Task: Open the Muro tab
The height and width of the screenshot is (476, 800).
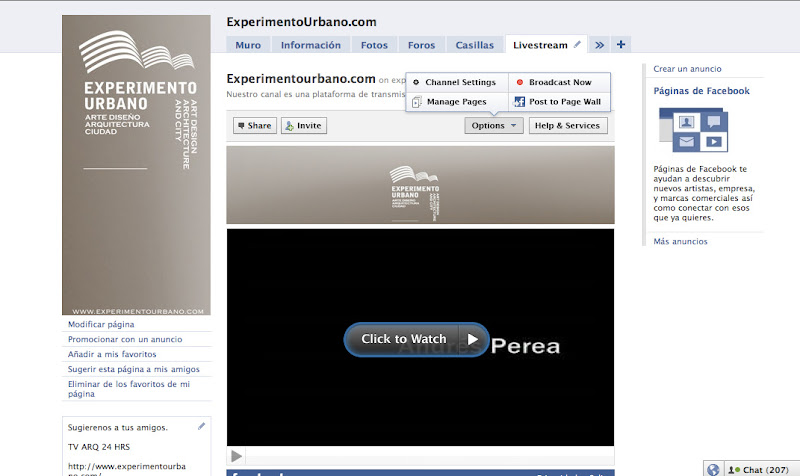Action: click(248, 45)
